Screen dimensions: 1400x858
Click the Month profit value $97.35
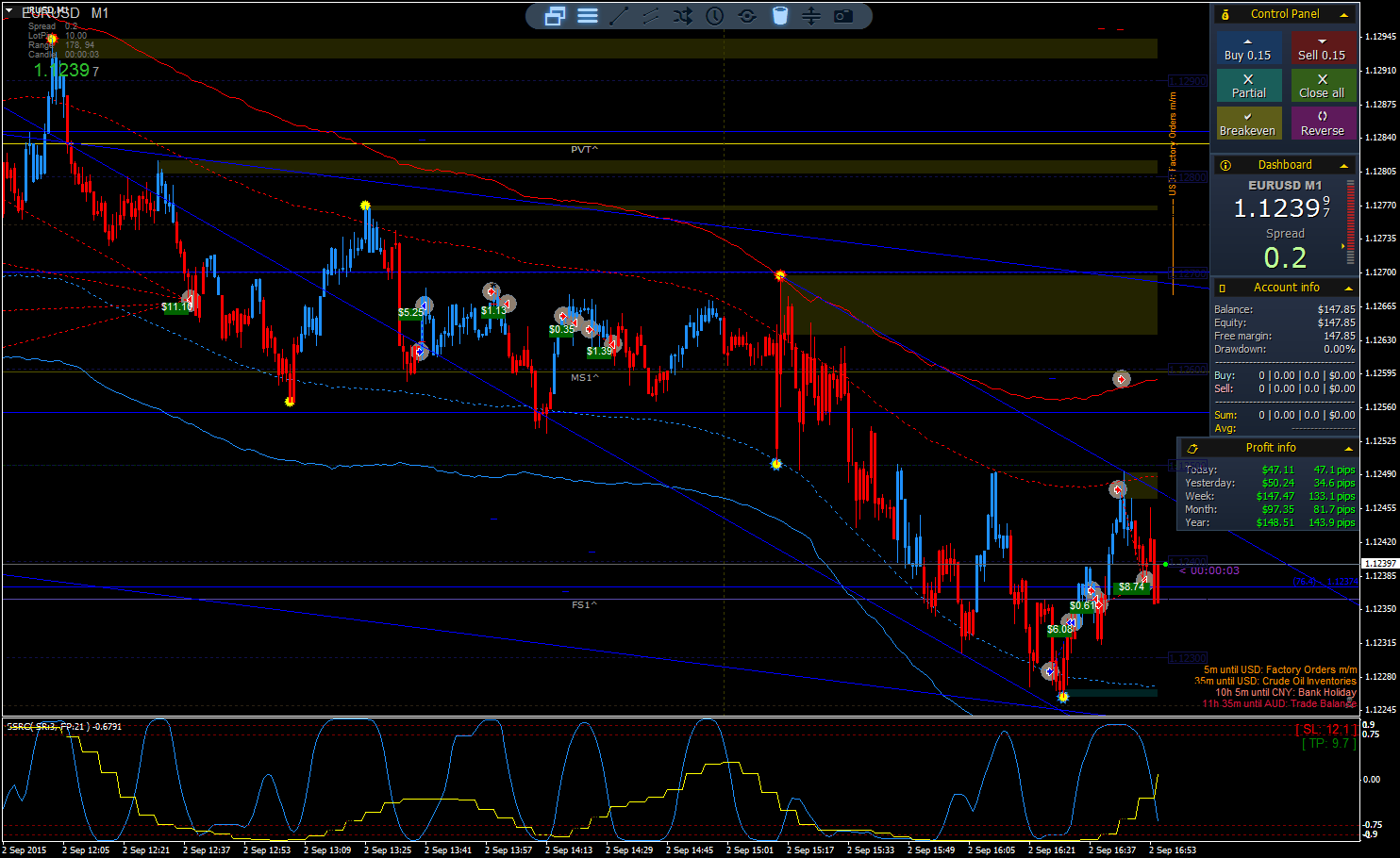point(1278,509)
